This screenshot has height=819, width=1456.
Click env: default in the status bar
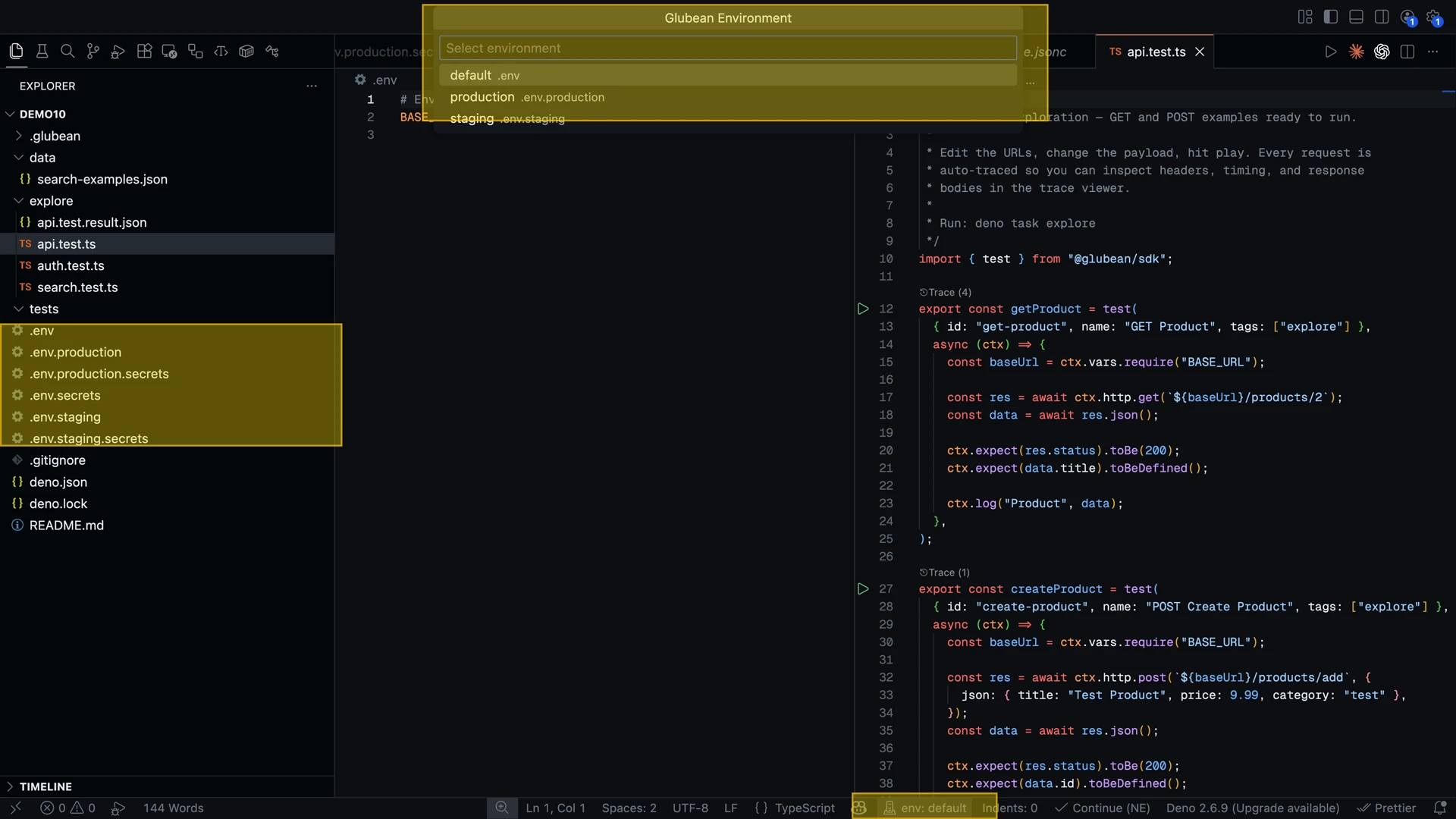[927, 808]
